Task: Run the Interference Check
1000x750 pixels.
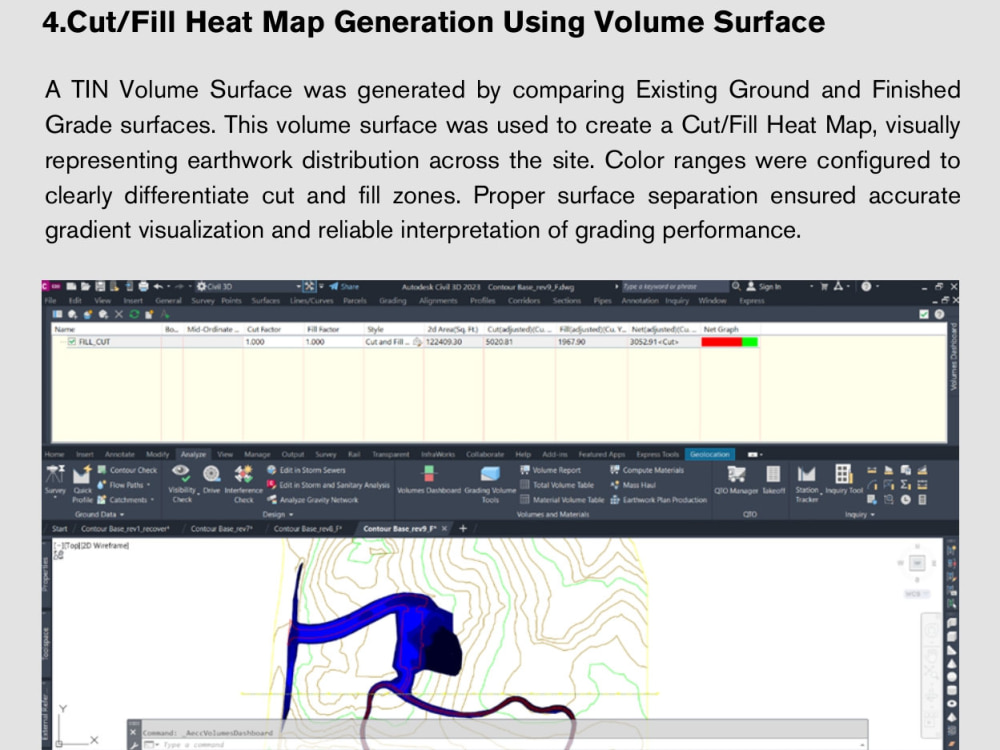Action: pos(243,484)
